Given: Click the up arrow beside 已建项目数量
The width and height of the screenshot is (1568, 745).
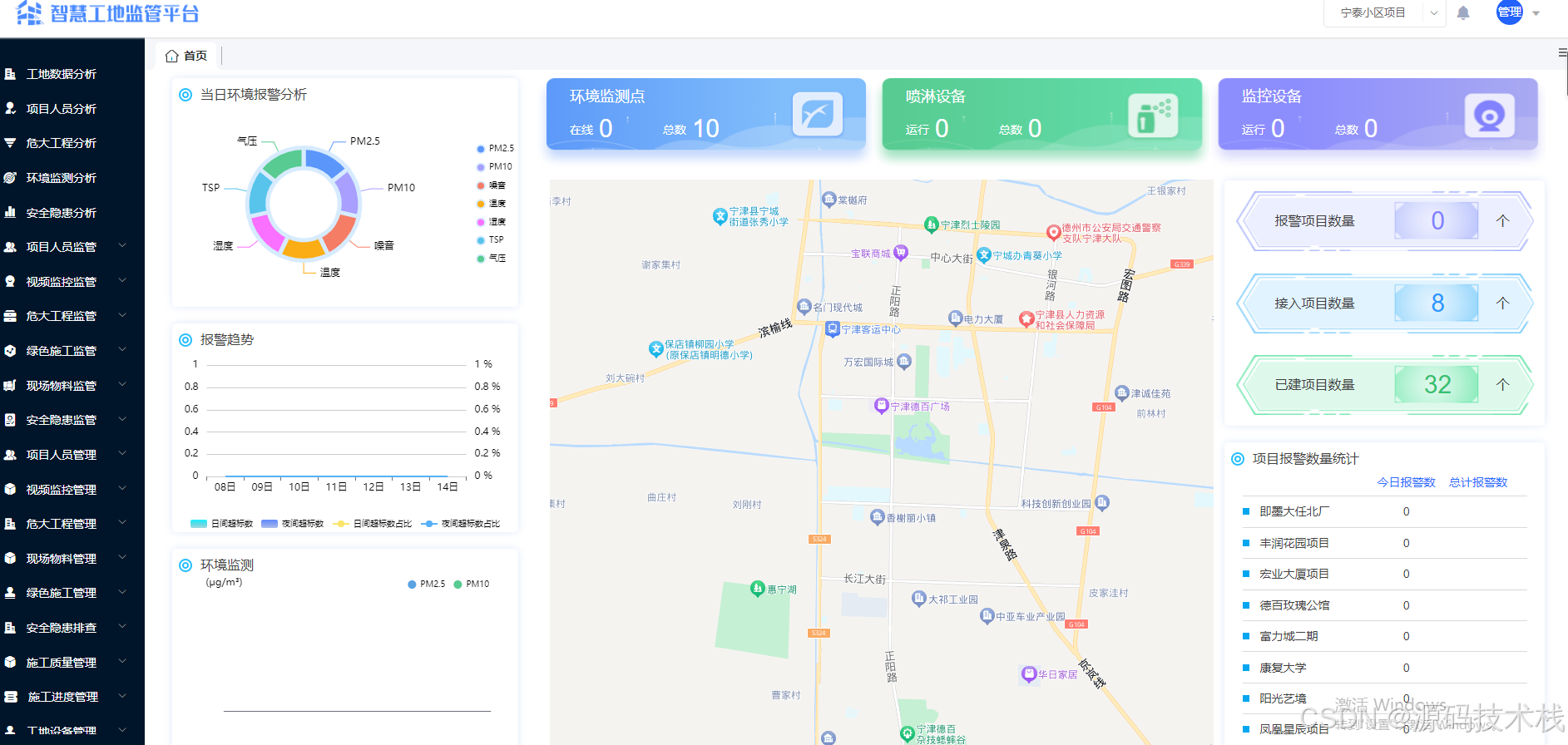Looking at the screenshot, I should pyautogui.click(x=1502, y=384).
